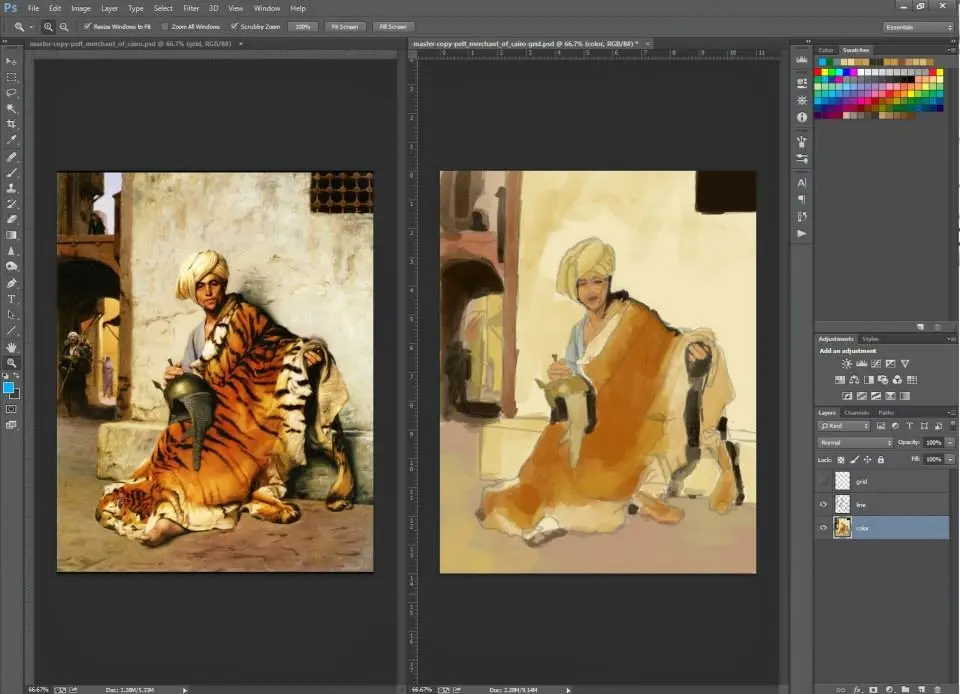Select the Pen tool
The height and width of the screenshot is (694, 960).
click(x=11, y=283)
